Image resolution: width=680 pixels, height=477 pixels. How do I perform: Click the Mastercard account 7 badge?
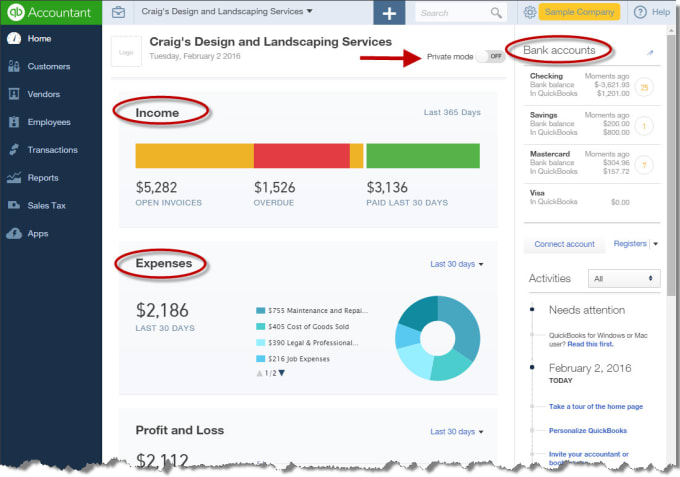[644, 165]
